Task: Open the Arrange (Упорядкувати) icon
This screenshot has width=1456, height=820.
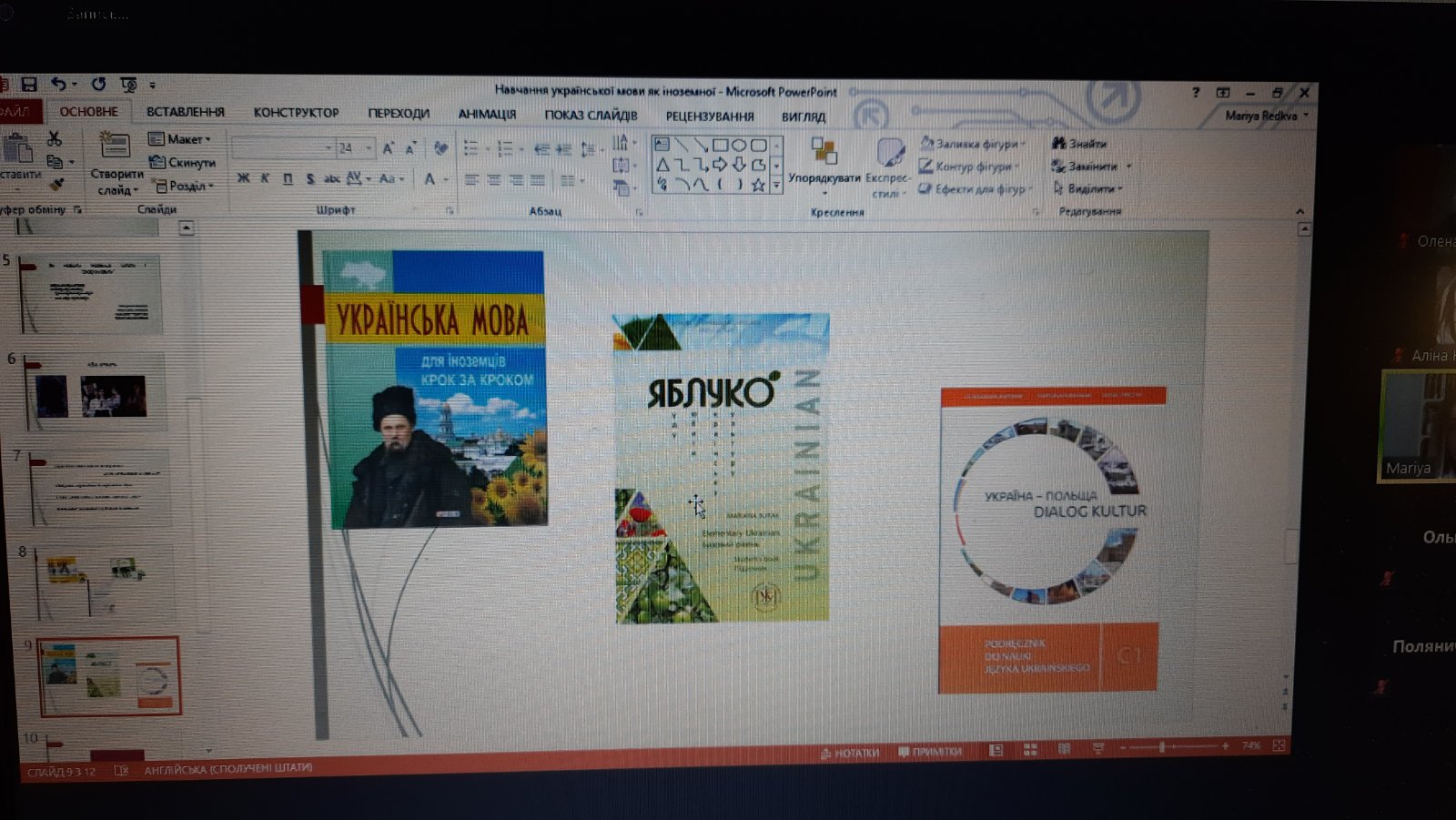Action: (824, 151)
